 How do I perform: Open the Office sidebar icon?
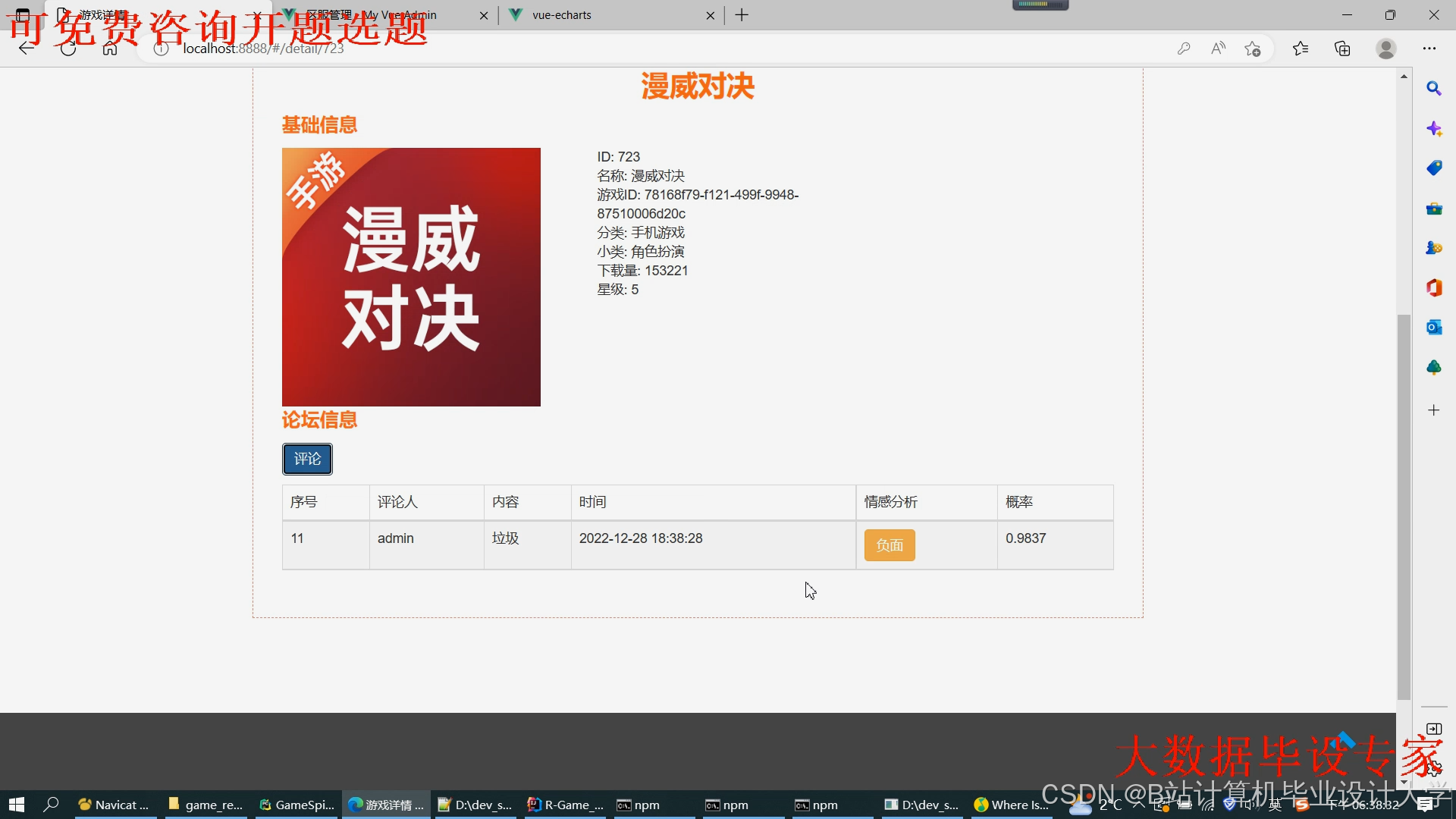[x=1433, y=287]
